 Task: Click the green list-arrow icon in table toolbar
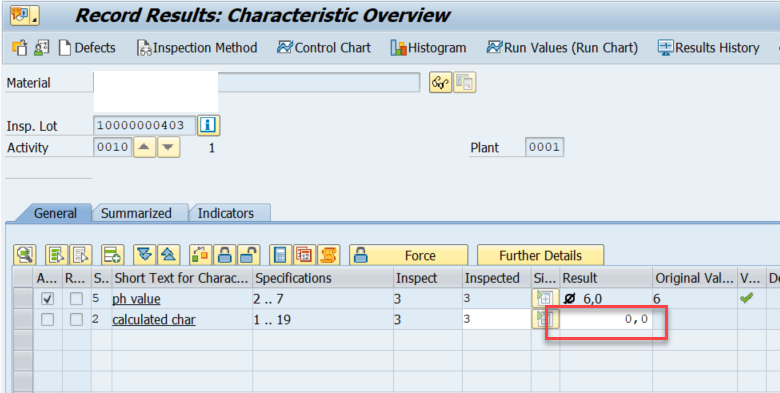tap(56, 255)
